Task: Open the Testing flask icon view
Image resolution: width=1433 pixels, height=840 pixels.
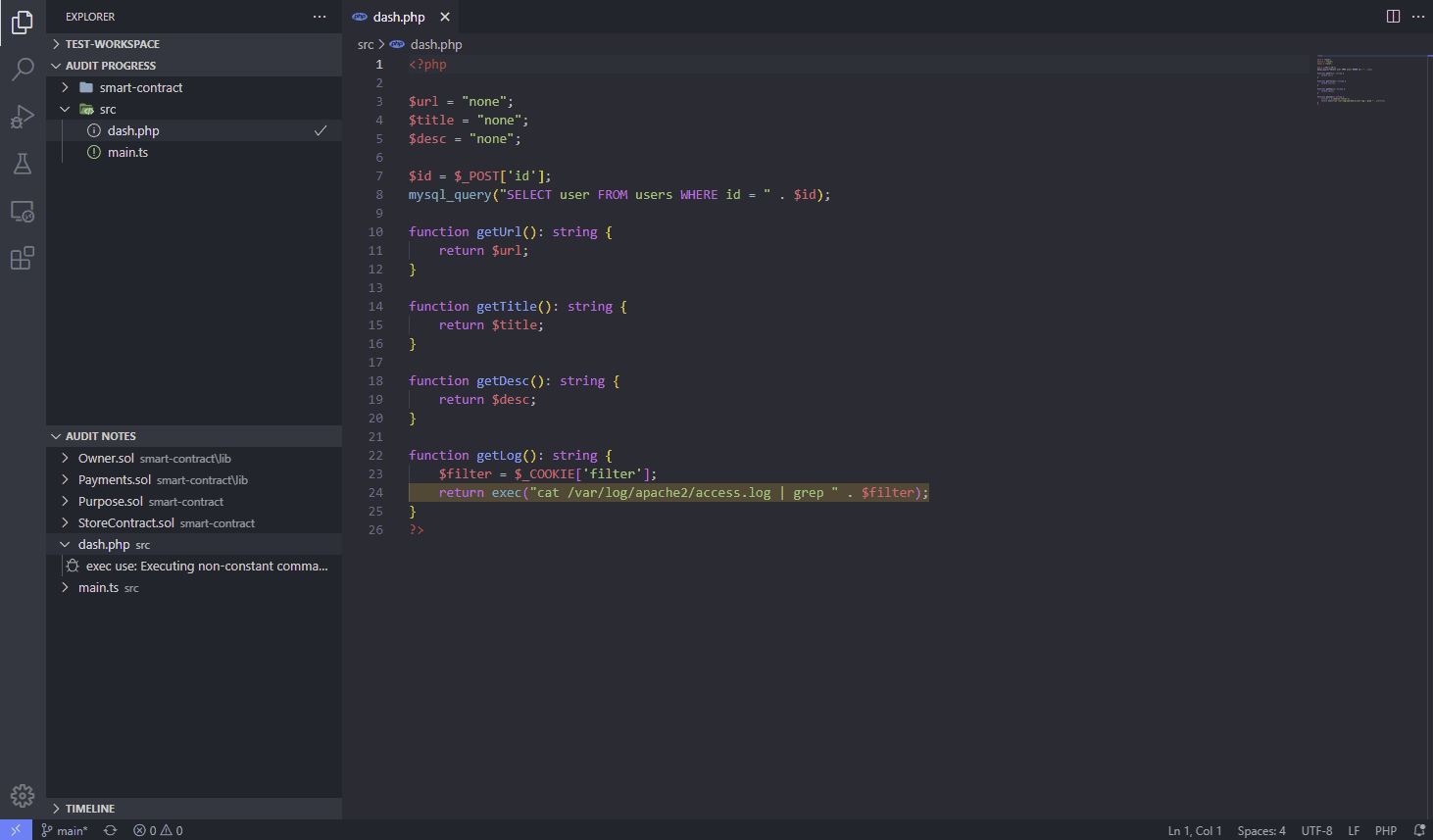Action: pos(23,164)
